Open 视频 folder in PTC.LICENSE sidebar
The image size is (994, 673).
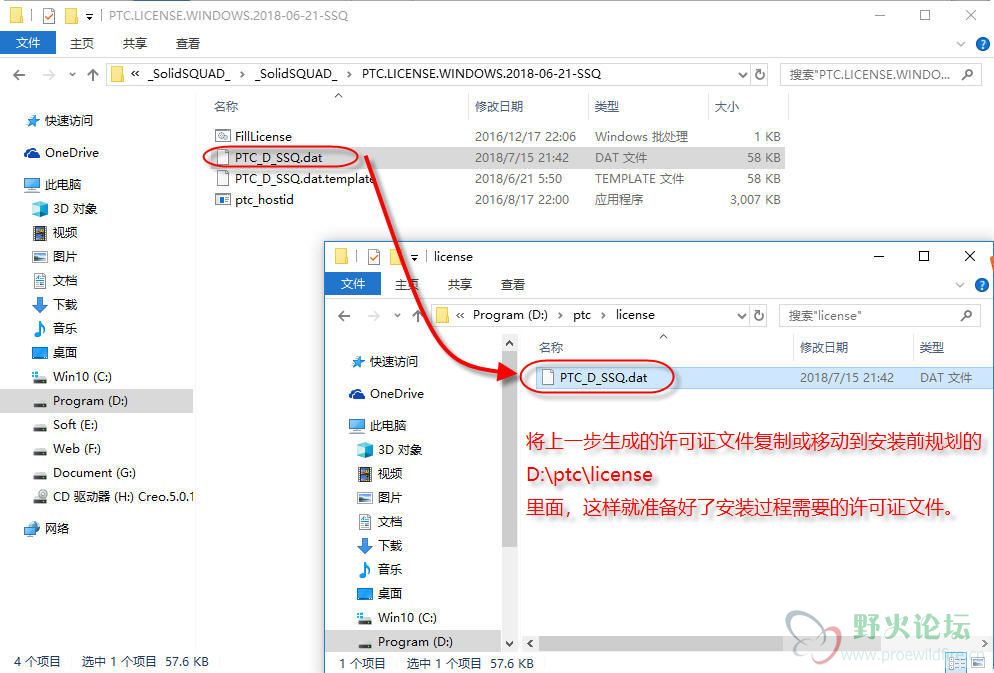(56, 233)
